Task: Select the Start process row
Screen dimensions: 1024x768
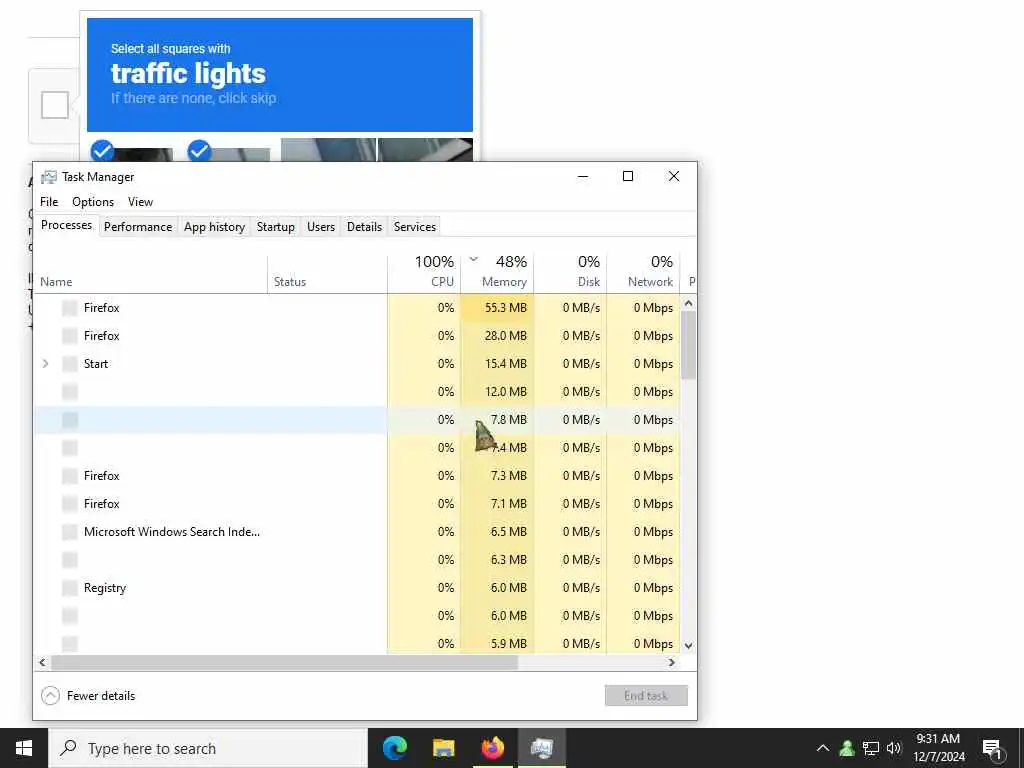Action: tap(357, 364)
